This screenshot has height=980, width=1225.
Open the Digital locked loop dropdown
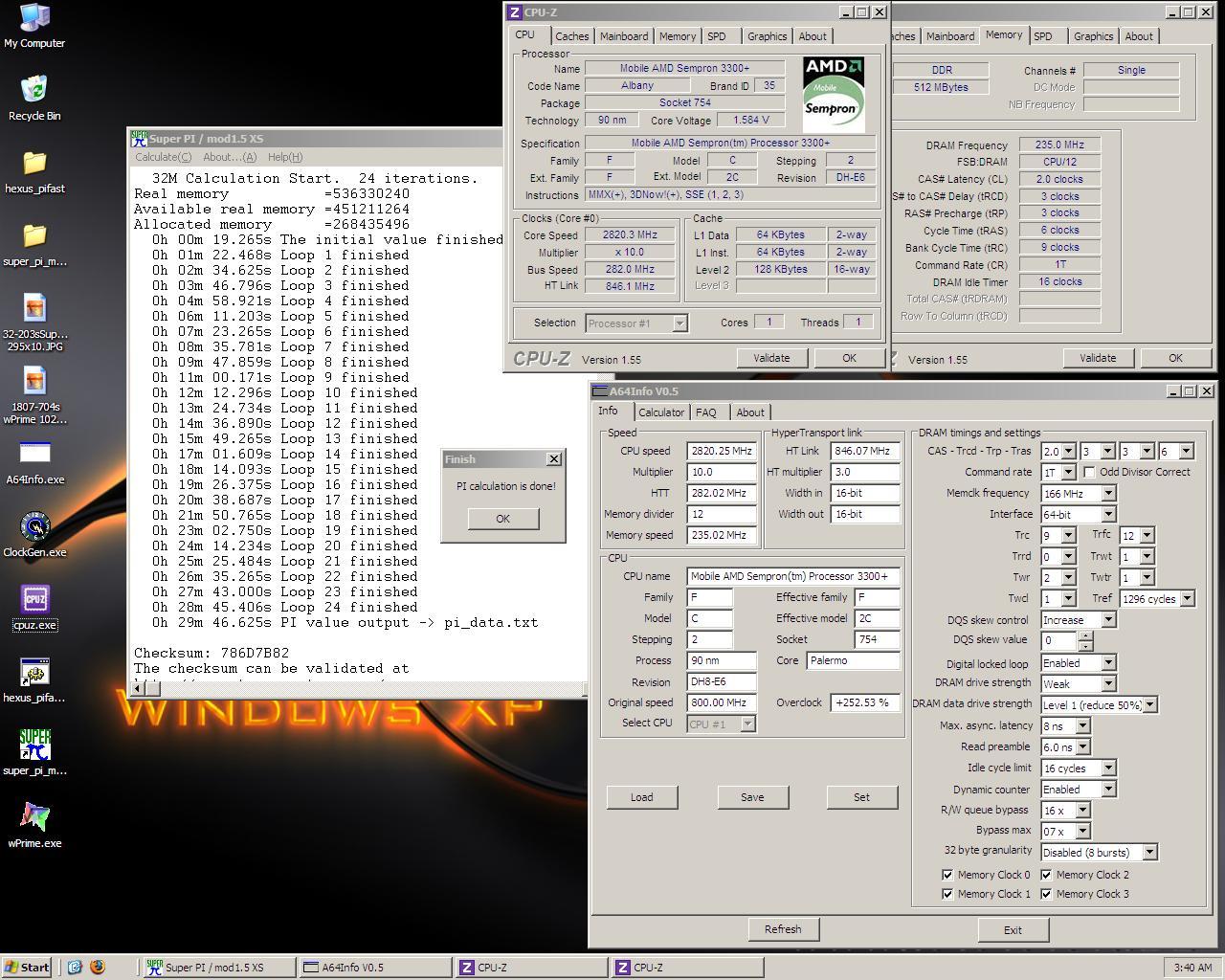tap(1108, 662)
